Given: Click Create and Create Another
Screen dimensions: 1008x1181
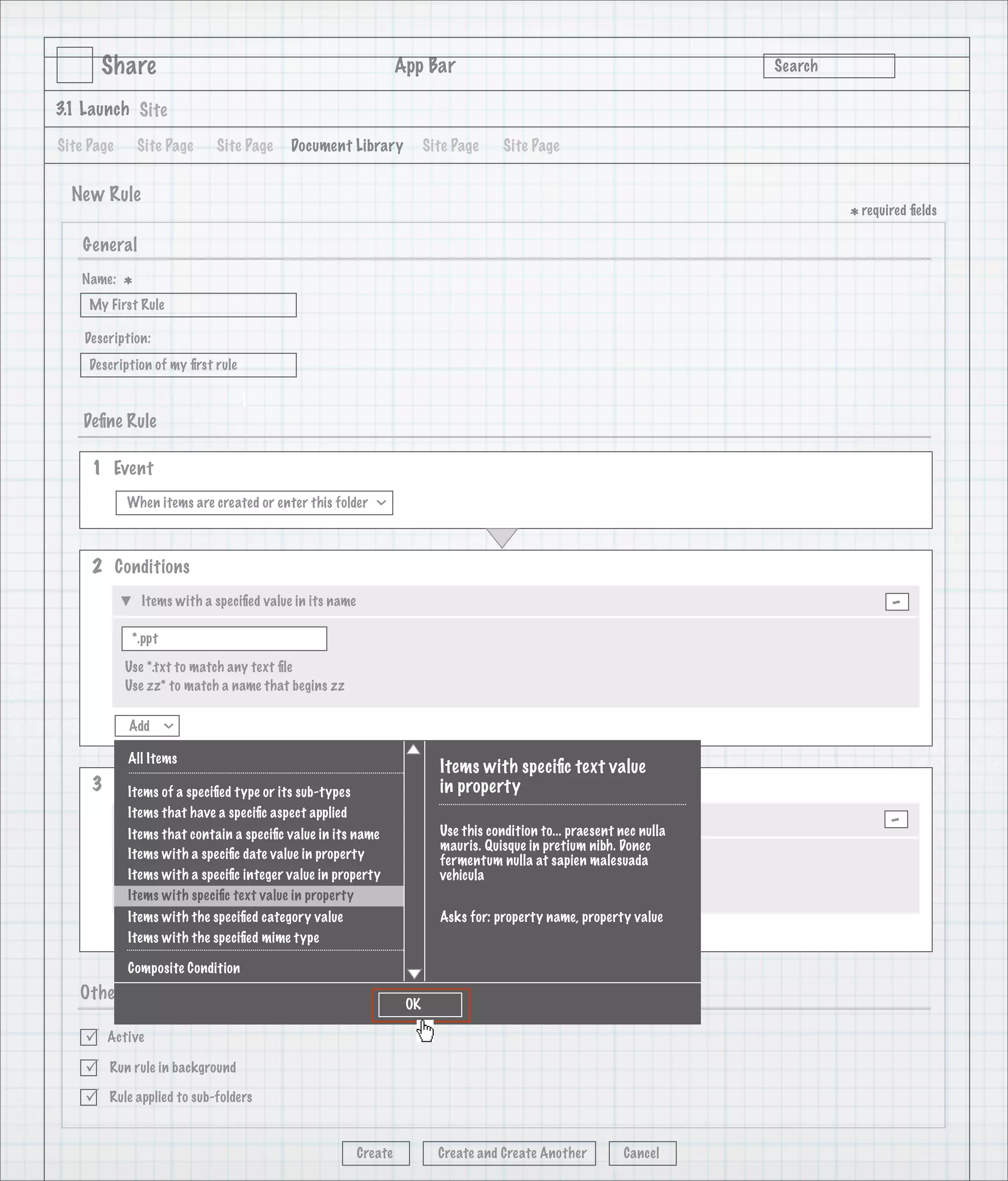Looking at the screenshot, I should 509,1153.
